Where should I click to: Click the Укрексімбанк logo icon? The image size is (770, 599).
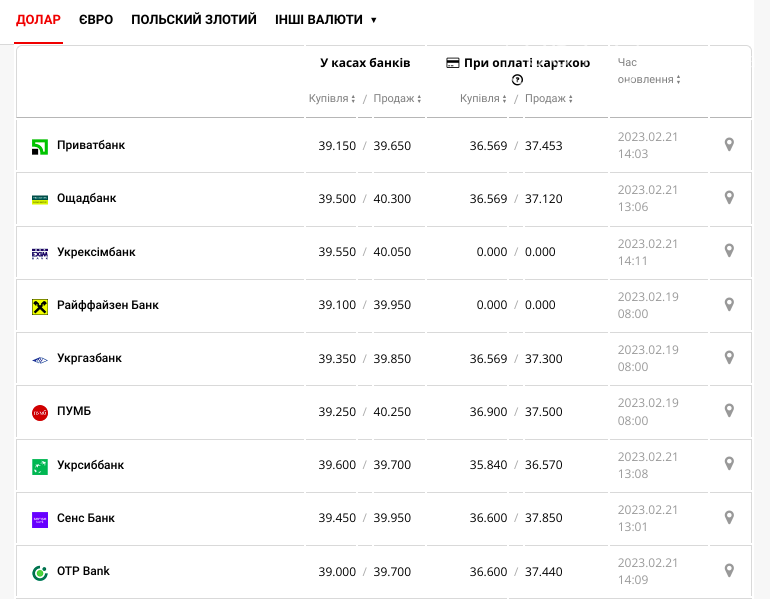pos(40,253)
